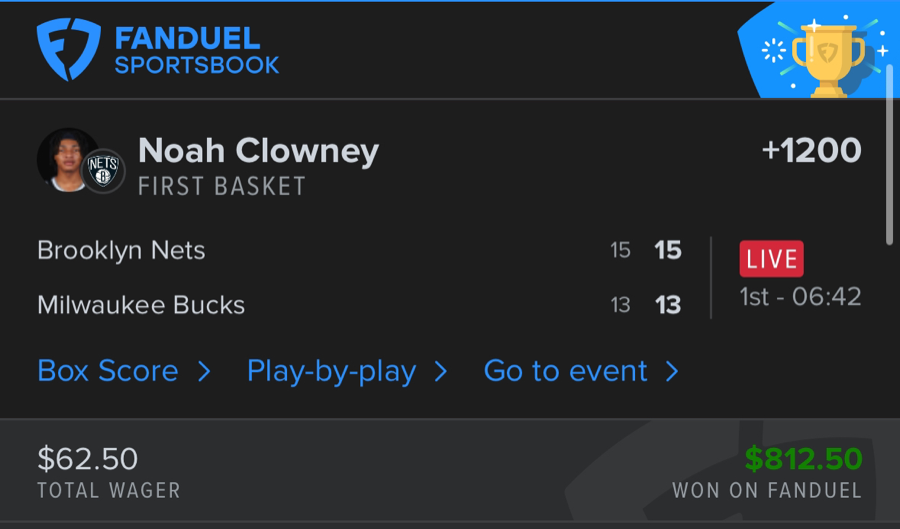Open Noah Clowney's player photo
This screenshot has height=529, width=900.
[66, 158]
